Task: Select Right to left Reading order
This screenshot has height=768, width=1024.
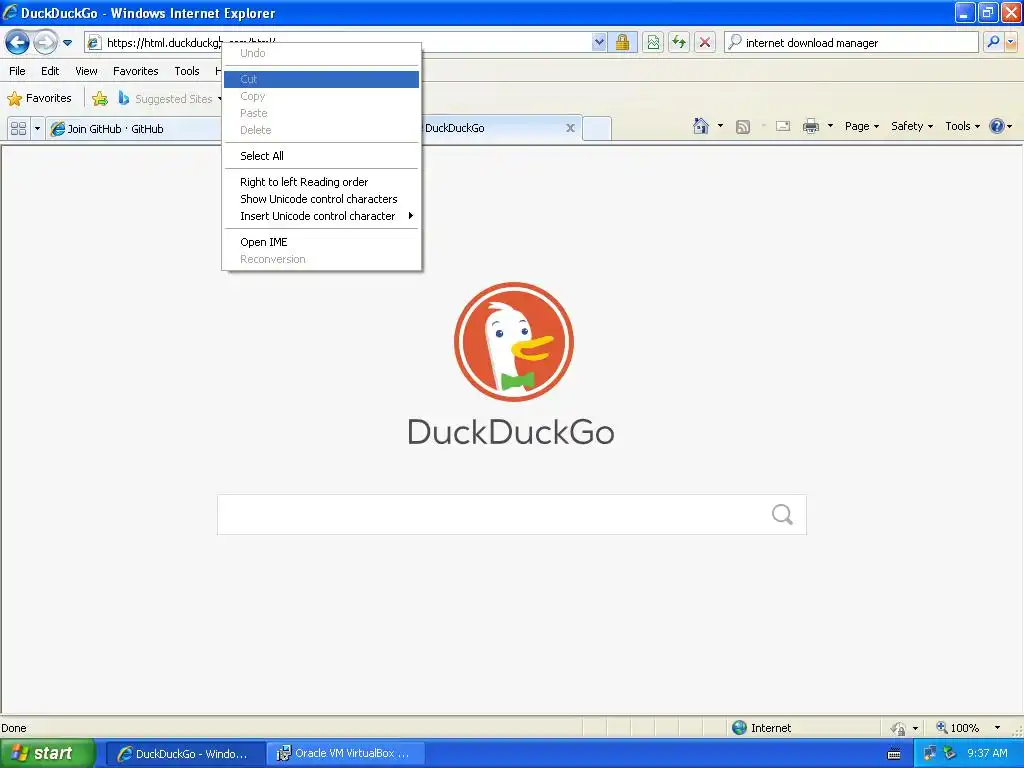Action: tap(321, 182)
